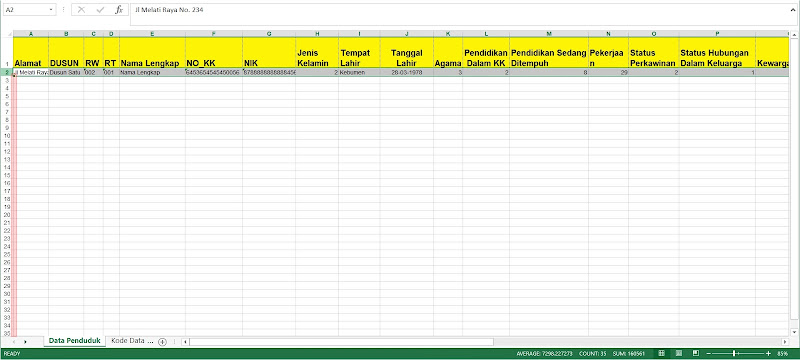Switch to Page Layout view icon
Screen dimensions: 800x360
pyautogui.click(x=679, y=353)
